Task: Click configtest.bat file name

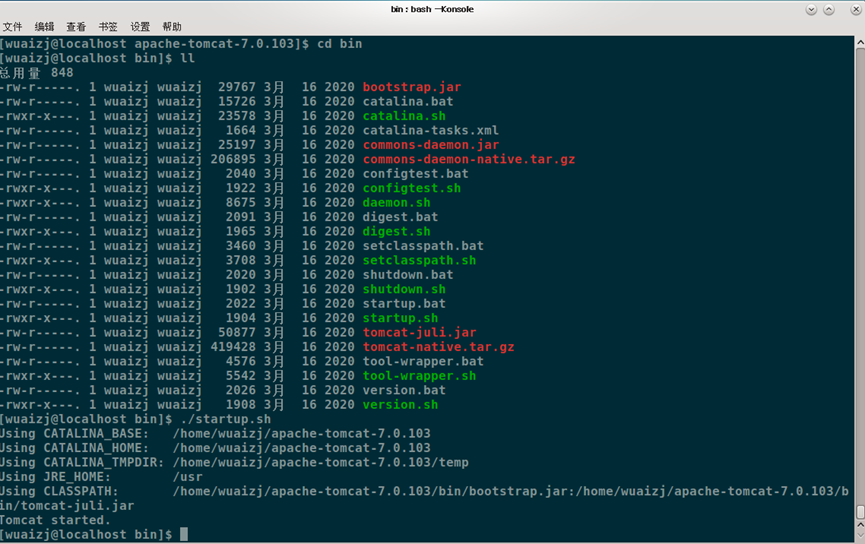Action: click(415, 174)
